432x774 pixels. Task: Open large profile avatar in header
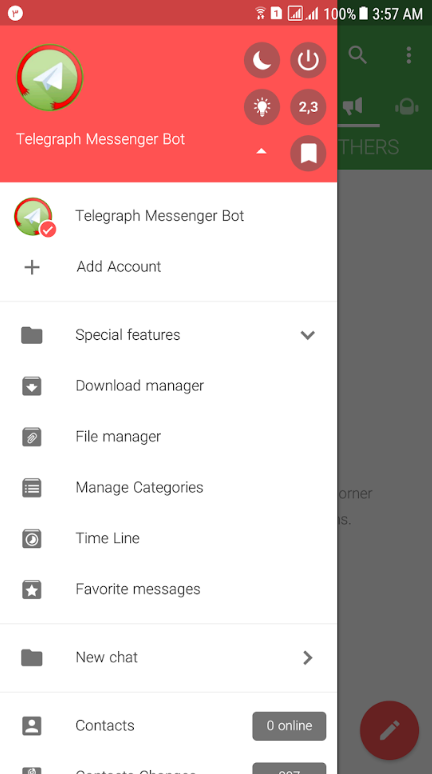tap(49, 77)
